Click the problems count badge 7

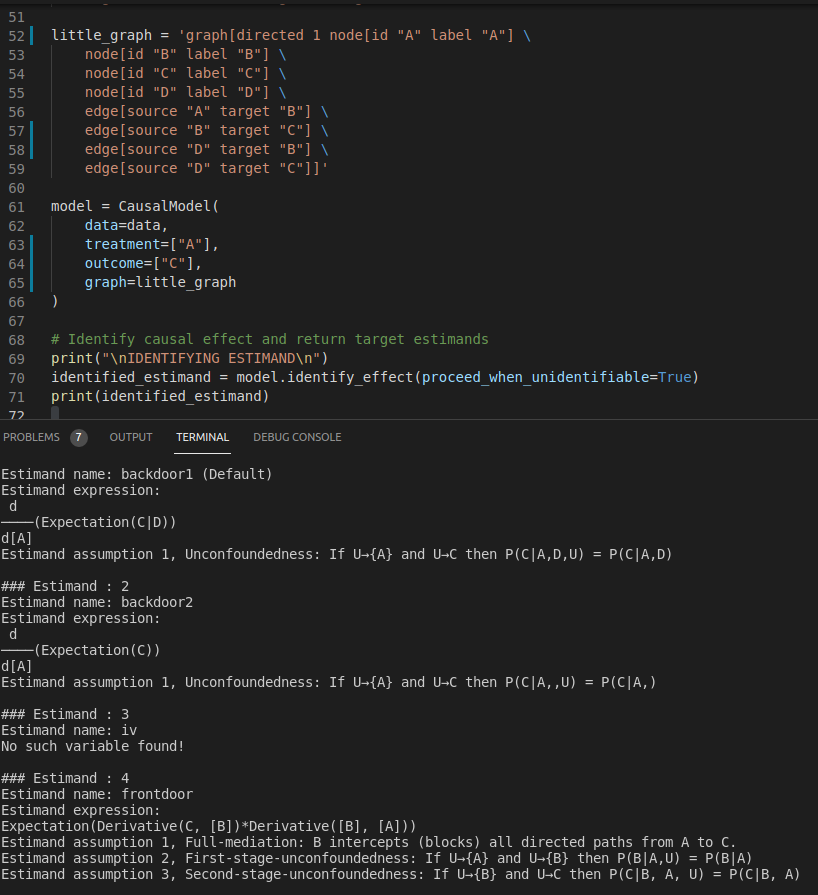click(x=79, y=438)
